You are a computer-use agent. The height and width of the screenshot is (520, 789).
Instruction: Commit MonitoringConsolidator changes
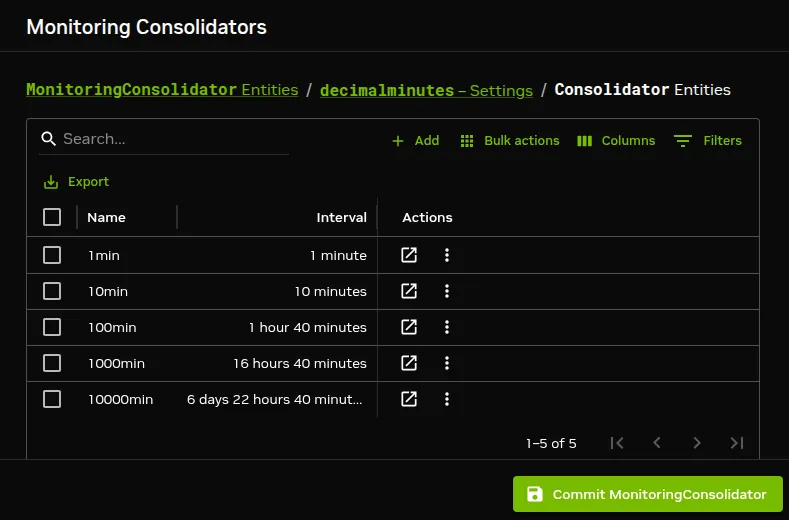tap(648, 494)
